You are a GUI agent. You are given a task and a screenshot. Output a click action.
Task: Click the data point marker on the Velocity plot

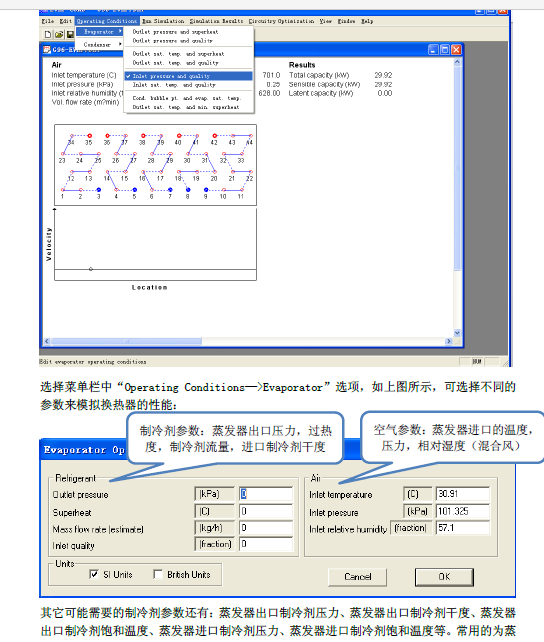[91, 269]
